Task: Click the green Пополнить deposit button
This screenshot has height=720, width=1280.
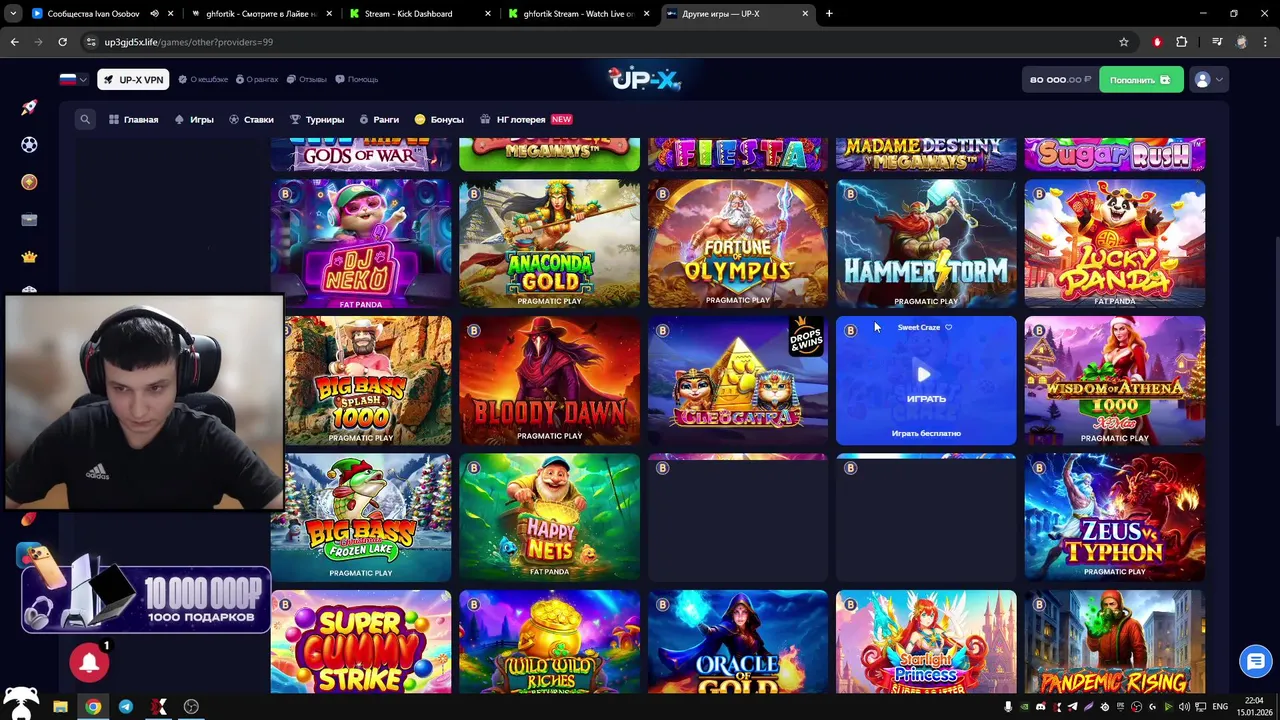Action: (x=1141, y=80)
